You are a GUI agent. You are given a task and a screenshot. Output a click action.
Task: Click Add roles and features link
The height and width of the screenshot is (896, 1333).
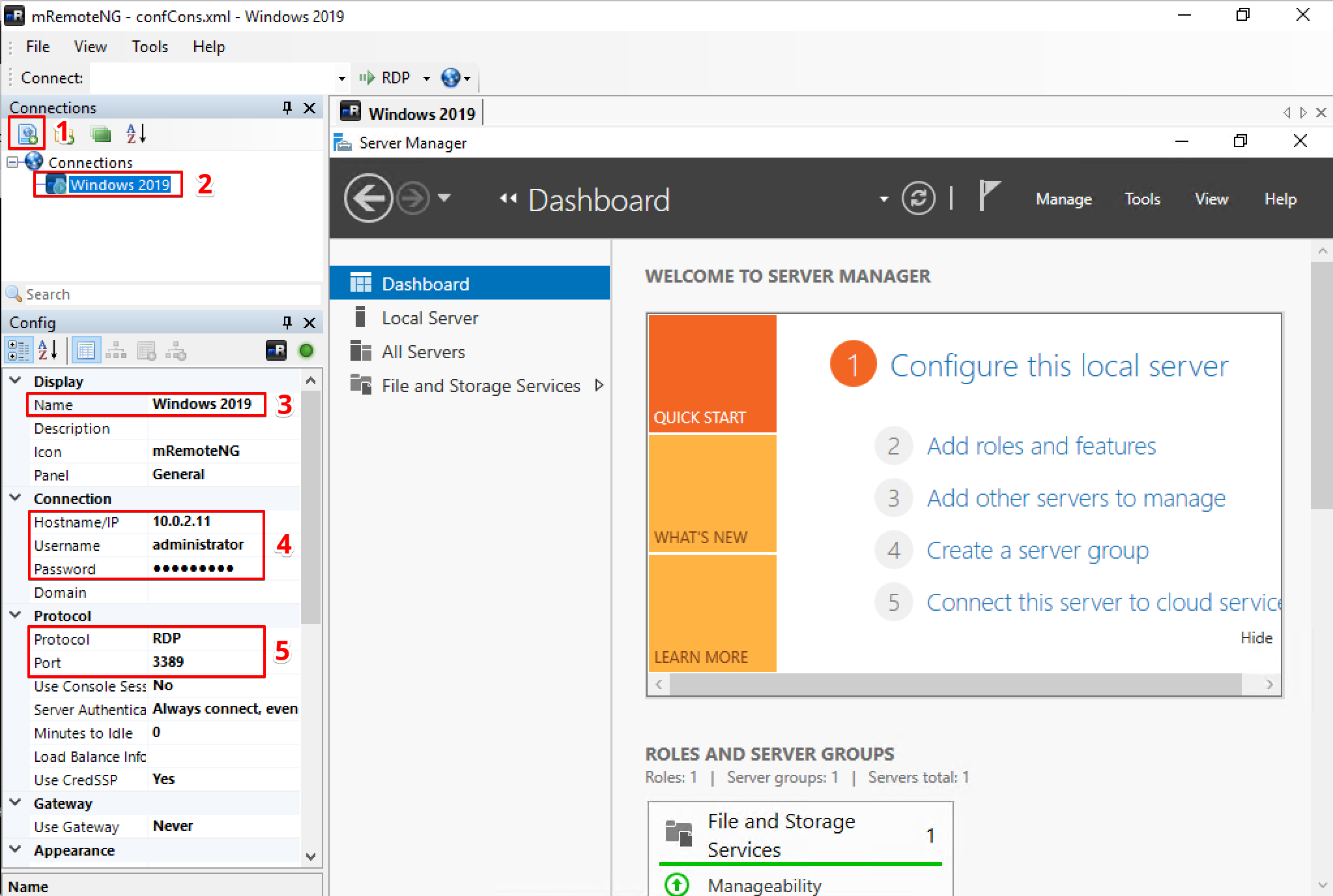tap(1040, 446)
